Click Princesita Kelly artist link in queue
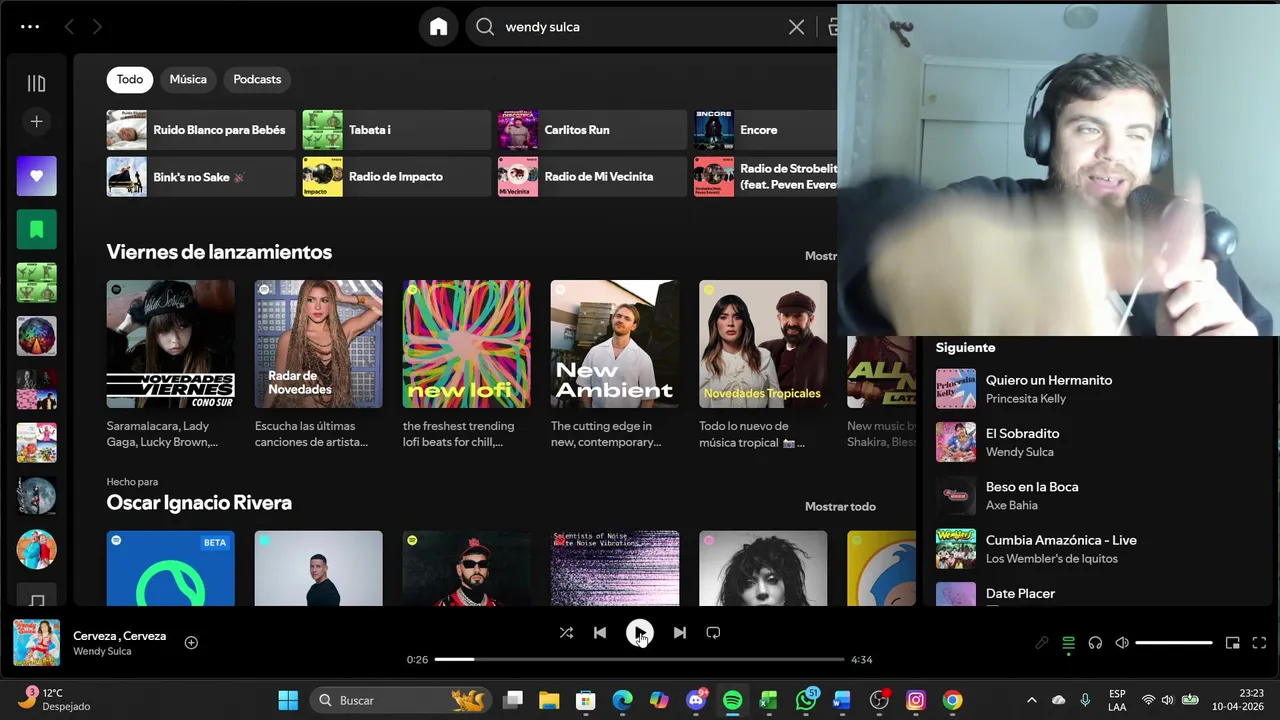Viewport: 1280px width, 720px height. pos(1026,399)
